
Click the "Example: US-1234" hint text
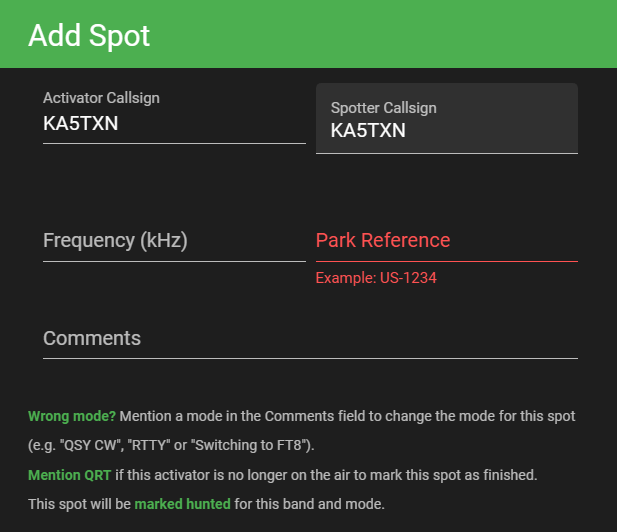(376, 278)
